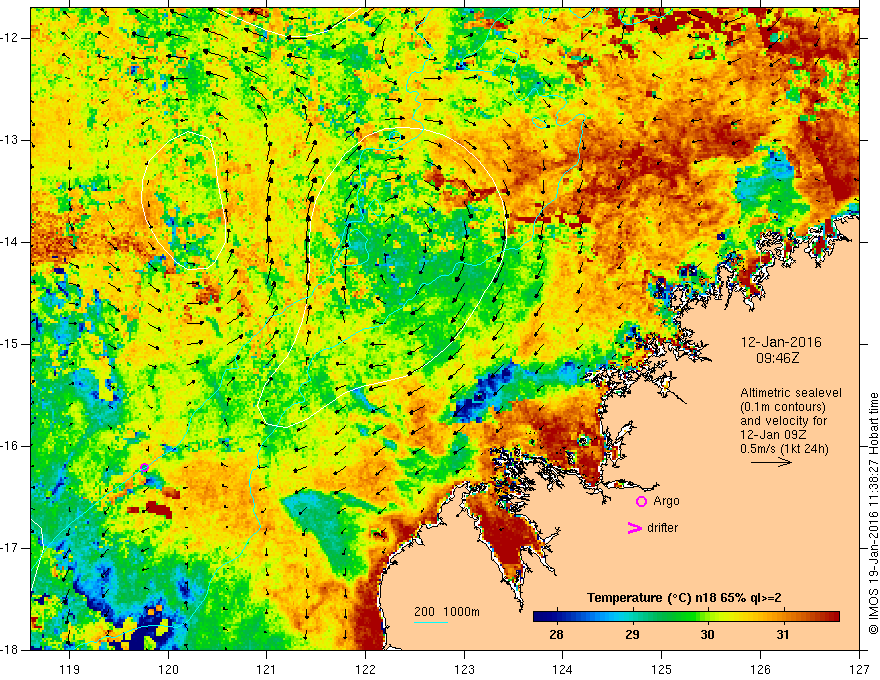Click latitude axis label '-16'
Image resolution: width=880 pixels, height=680 pixels.
click(x=10, y=446)
